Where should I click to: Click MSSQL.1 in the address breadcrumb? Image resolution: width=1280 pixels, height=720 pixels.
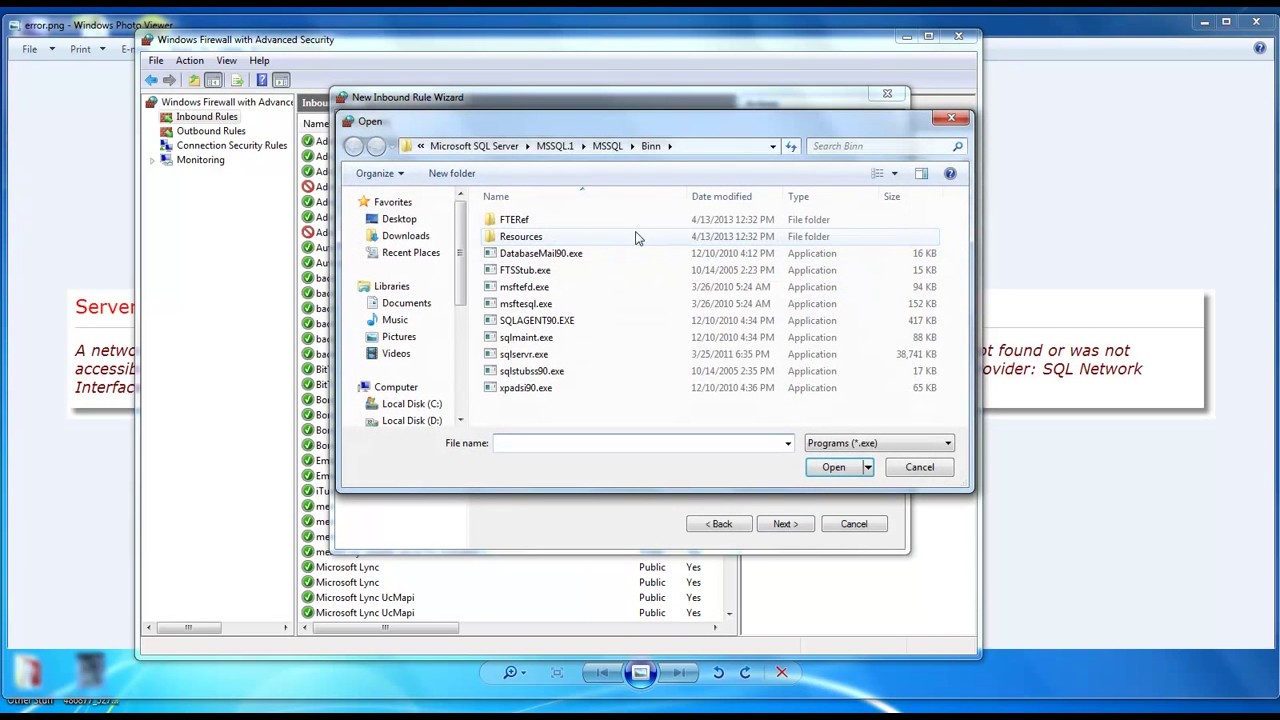(555, 146)
